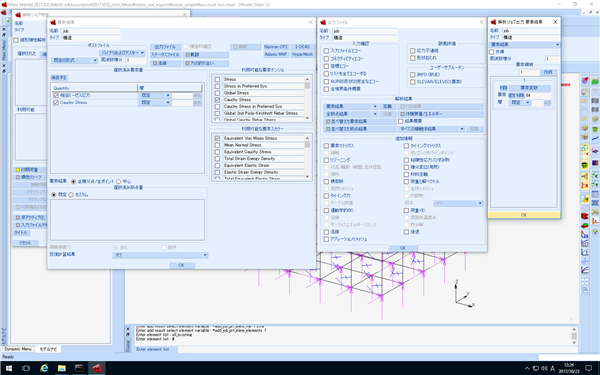Open the 既定の形式 dropdown

point(74,60)
